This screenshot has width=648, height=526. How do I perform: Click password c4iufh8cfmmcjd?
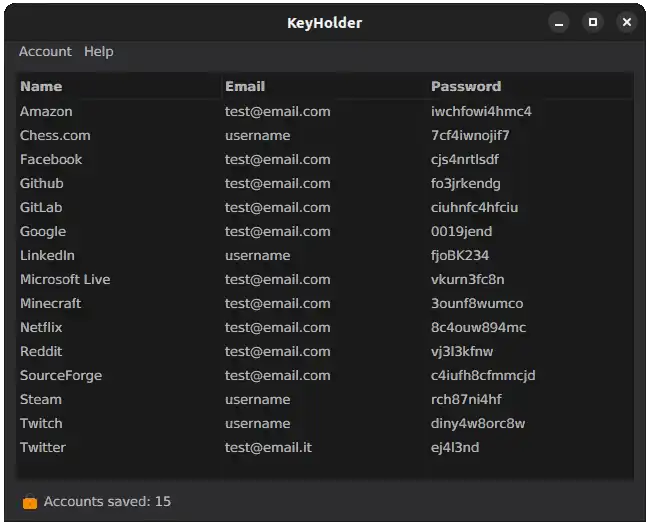(483, 376)
